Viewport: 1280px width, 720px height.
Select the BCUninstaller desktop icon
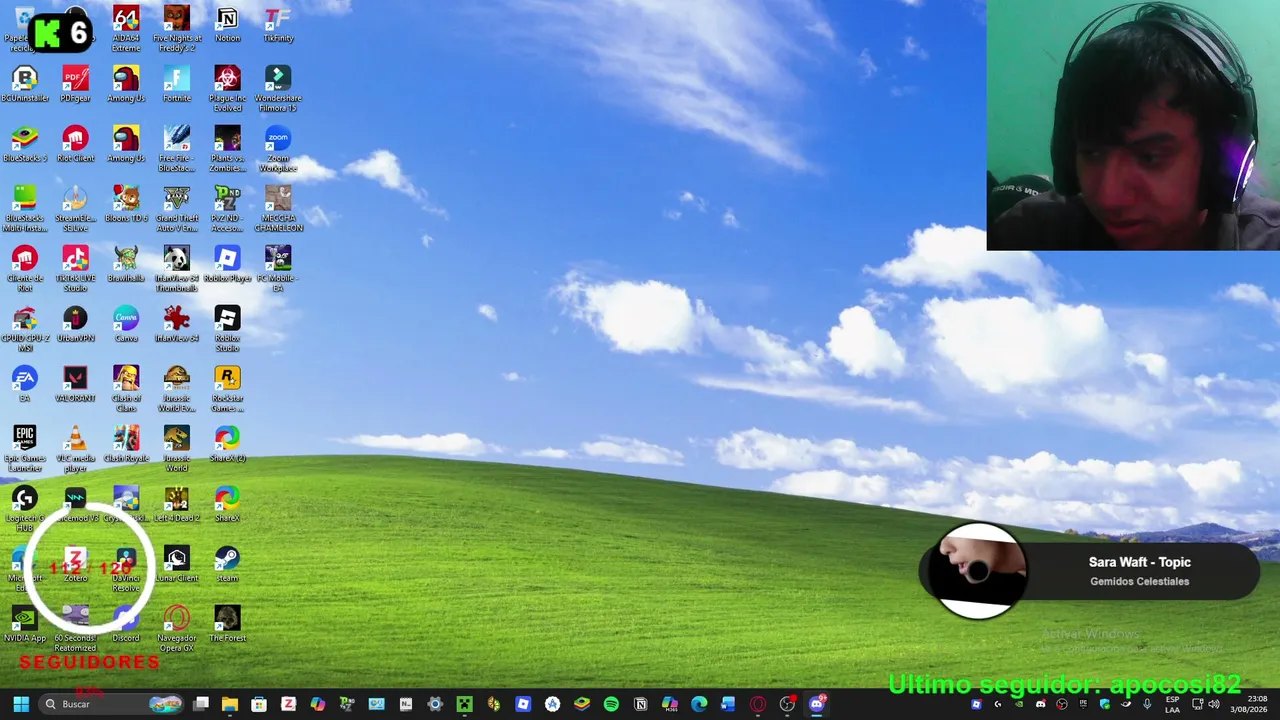(x=25, y=85)
